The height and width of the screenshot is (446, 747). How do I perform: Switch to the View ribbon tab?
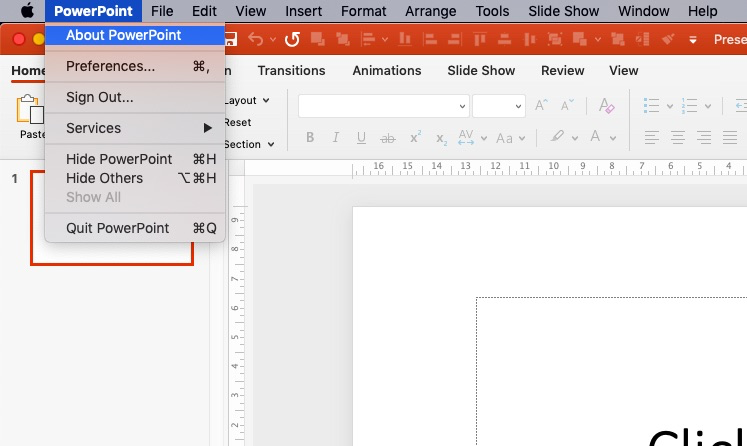coord(624,71)
